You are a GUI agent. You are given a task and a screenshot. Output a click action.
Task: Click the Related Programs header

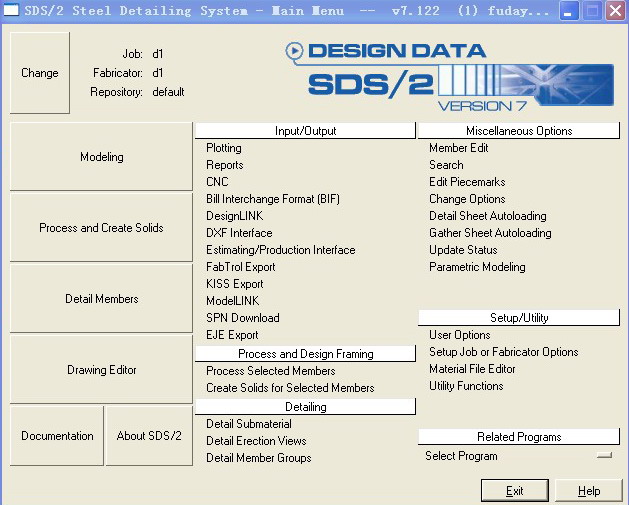pos(519,437)
